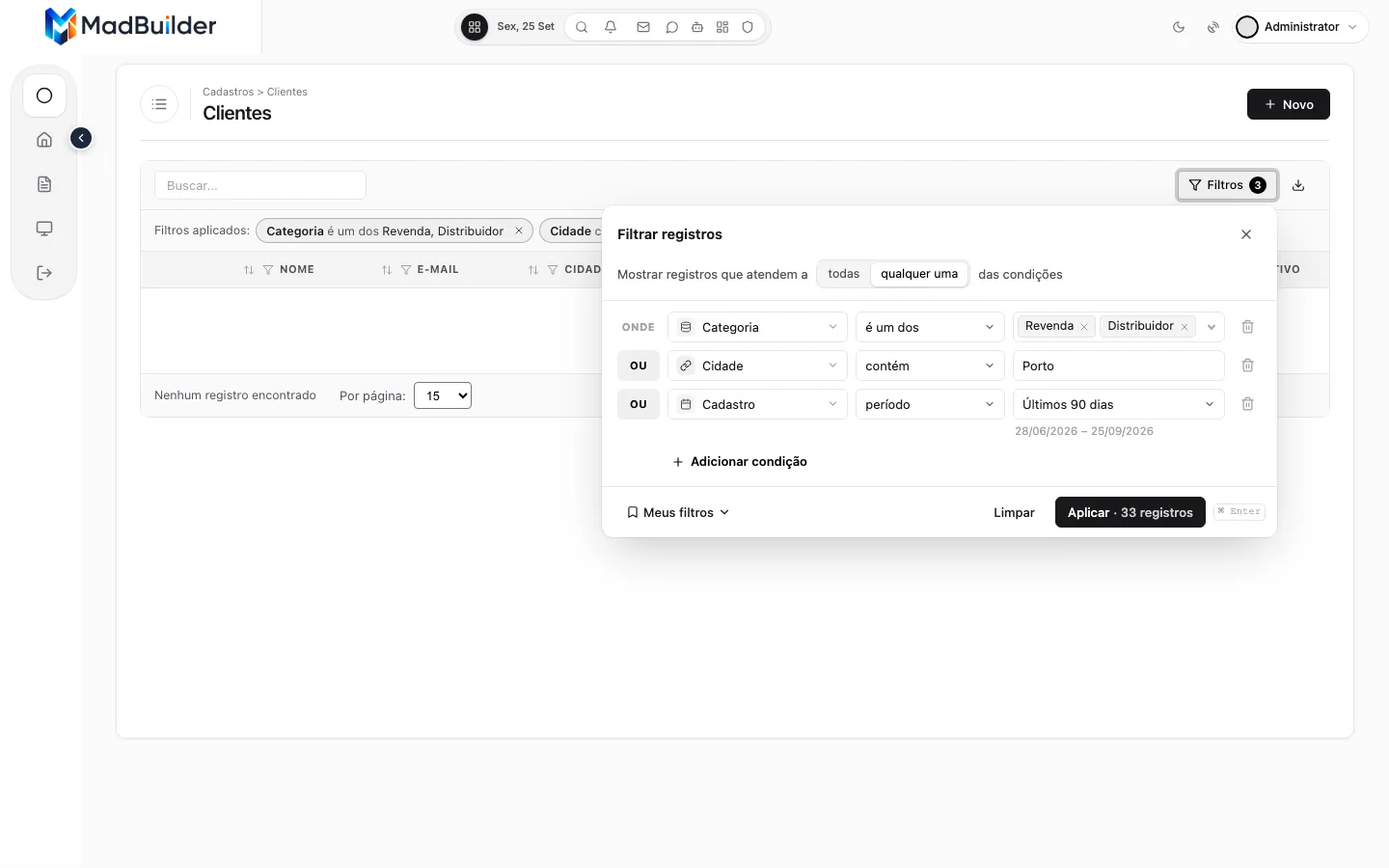The image size is (1389, 868).
Task: Open the Categoria field dropdown
Action: 757,327
